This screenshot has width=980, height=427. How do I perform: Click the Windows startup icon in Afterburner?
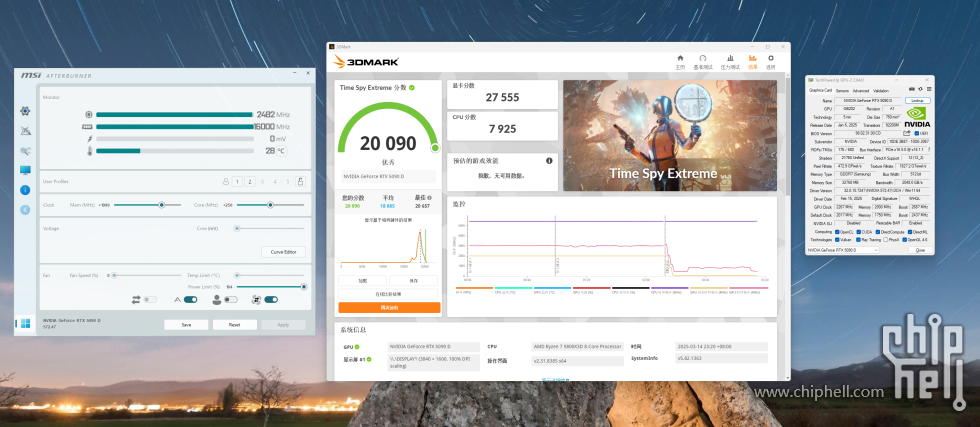[25, 323]
